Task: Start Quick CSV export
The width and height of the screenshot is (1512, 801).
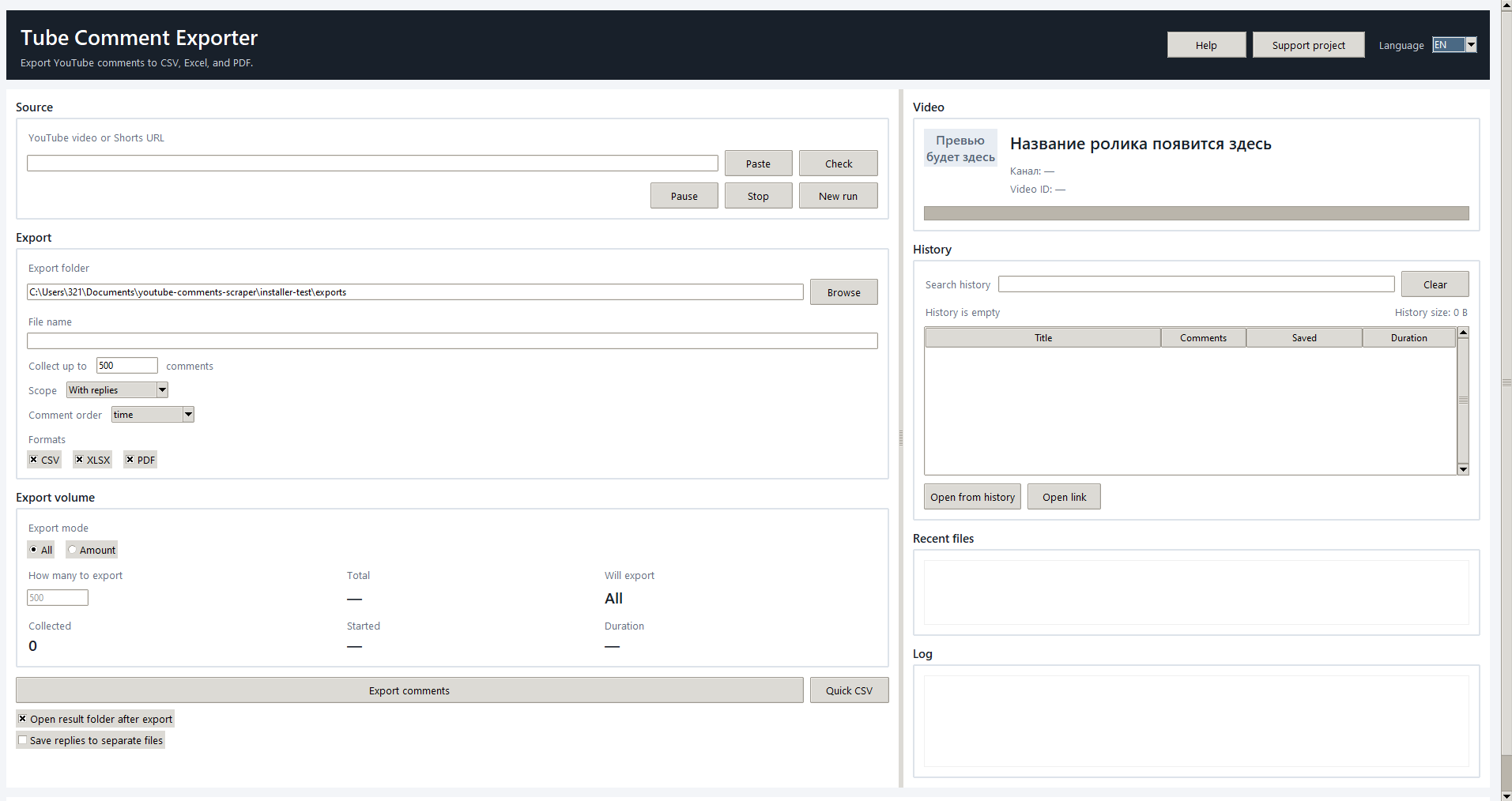Action: [849, 690]
